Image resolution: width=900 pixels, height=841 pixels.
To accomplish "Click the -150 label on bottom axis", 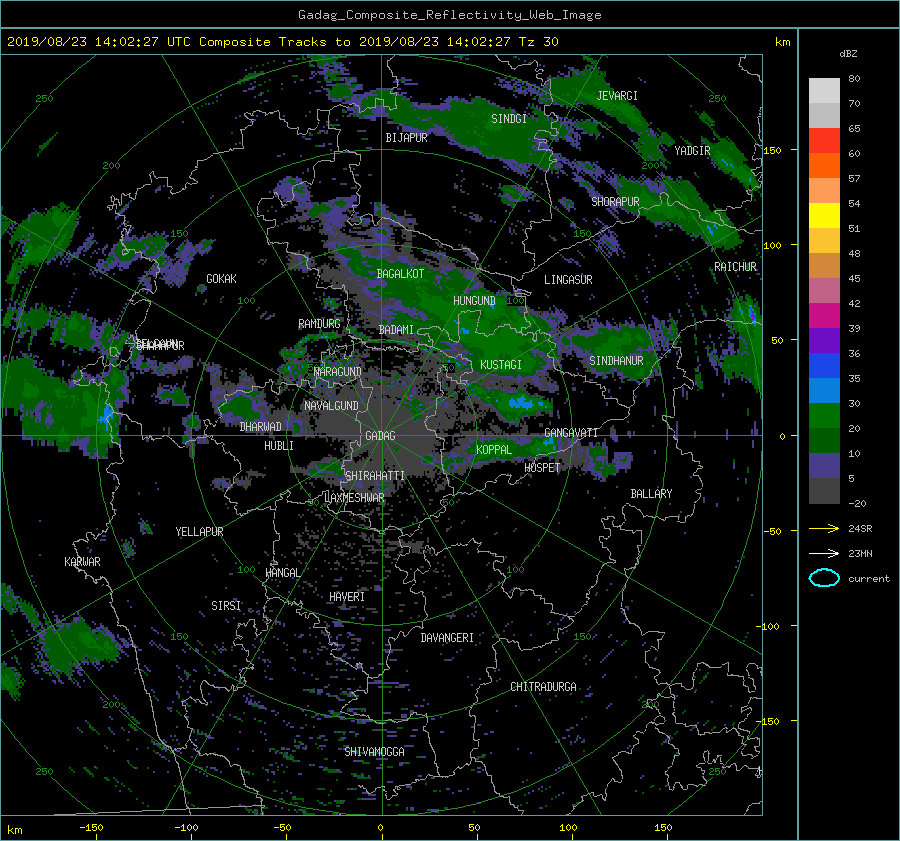I will click(91, 828).
